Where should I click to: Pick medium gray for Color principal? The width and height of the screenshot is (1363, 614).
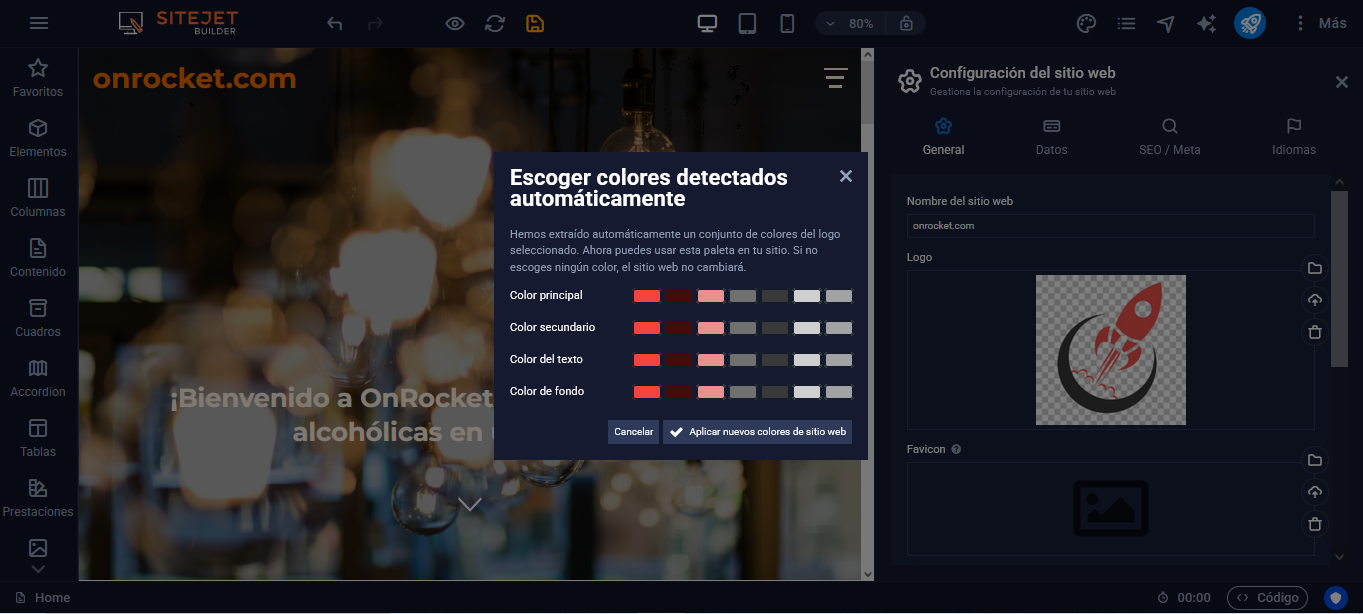click(743, 296)
